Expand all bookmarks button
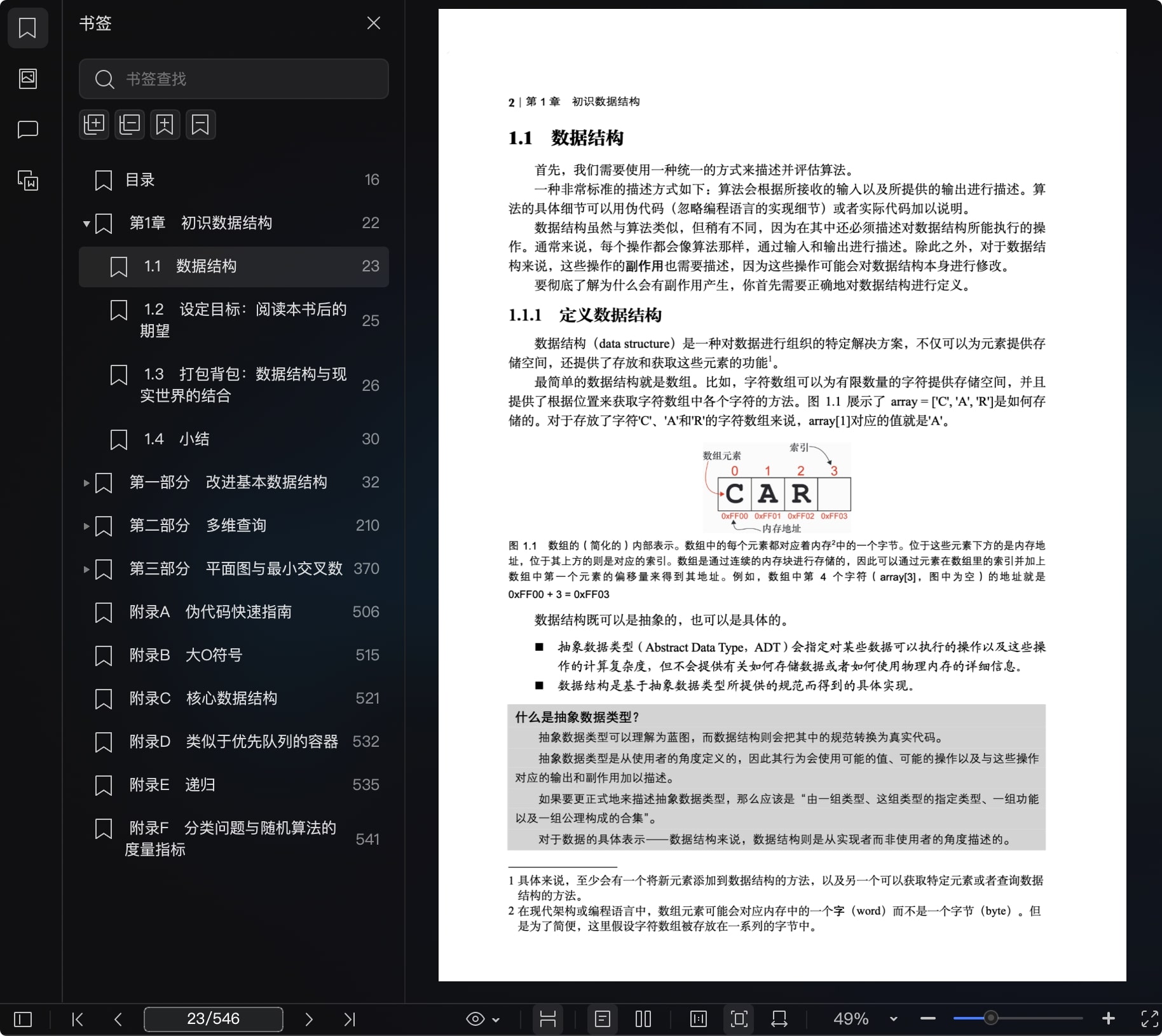The height and width of the screenshot is (1036, 1162). [x=94, y=124]
